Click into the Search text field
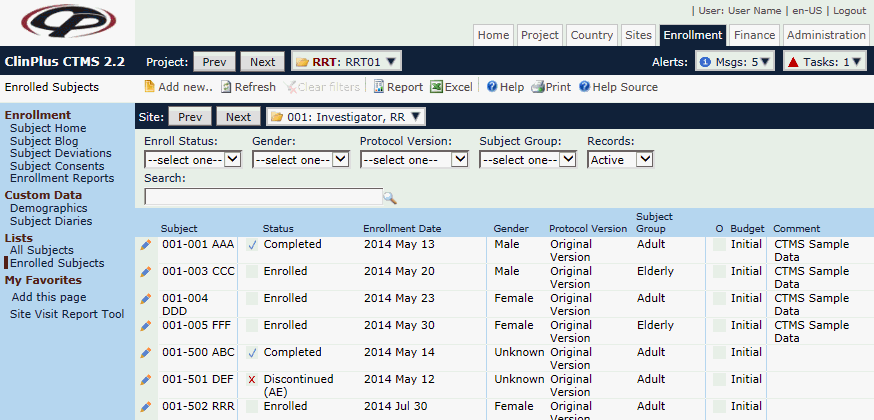Image resolution: width=874 pixels, height=420 pixels. tap(263, 197)
